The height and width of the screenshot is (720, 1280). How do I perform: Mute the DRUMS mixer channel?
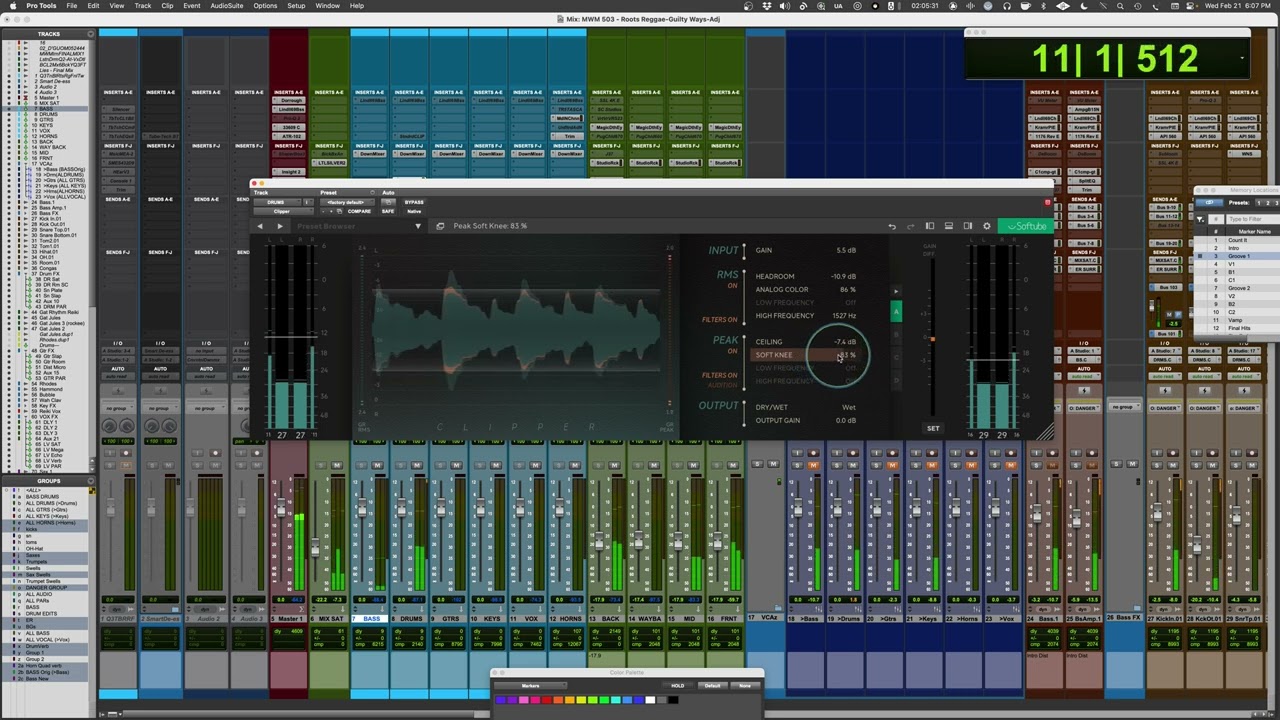point(416,465)
